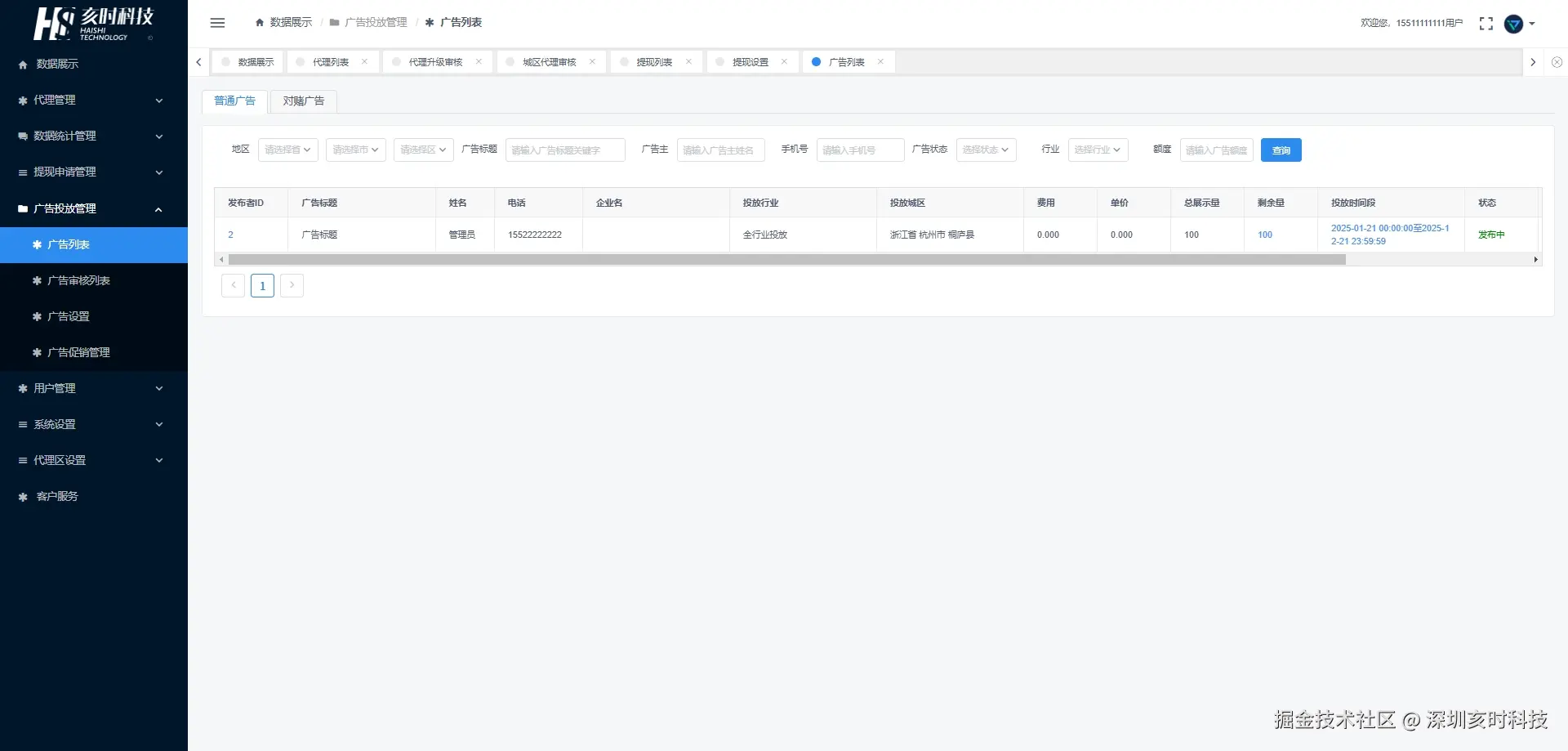Focus the 额度 amount input
The height and width of the screenshot is (751, 1568).
[1217, 150]
